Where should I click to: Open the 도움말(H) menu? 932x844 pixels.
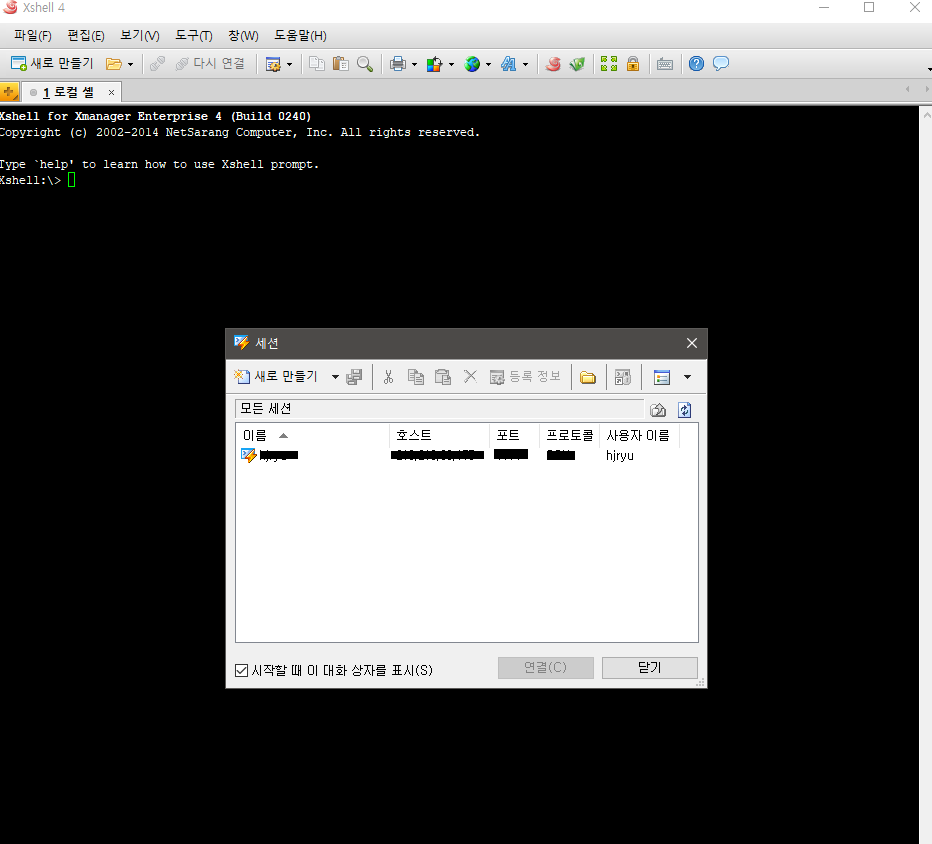(x=300, y=36)
